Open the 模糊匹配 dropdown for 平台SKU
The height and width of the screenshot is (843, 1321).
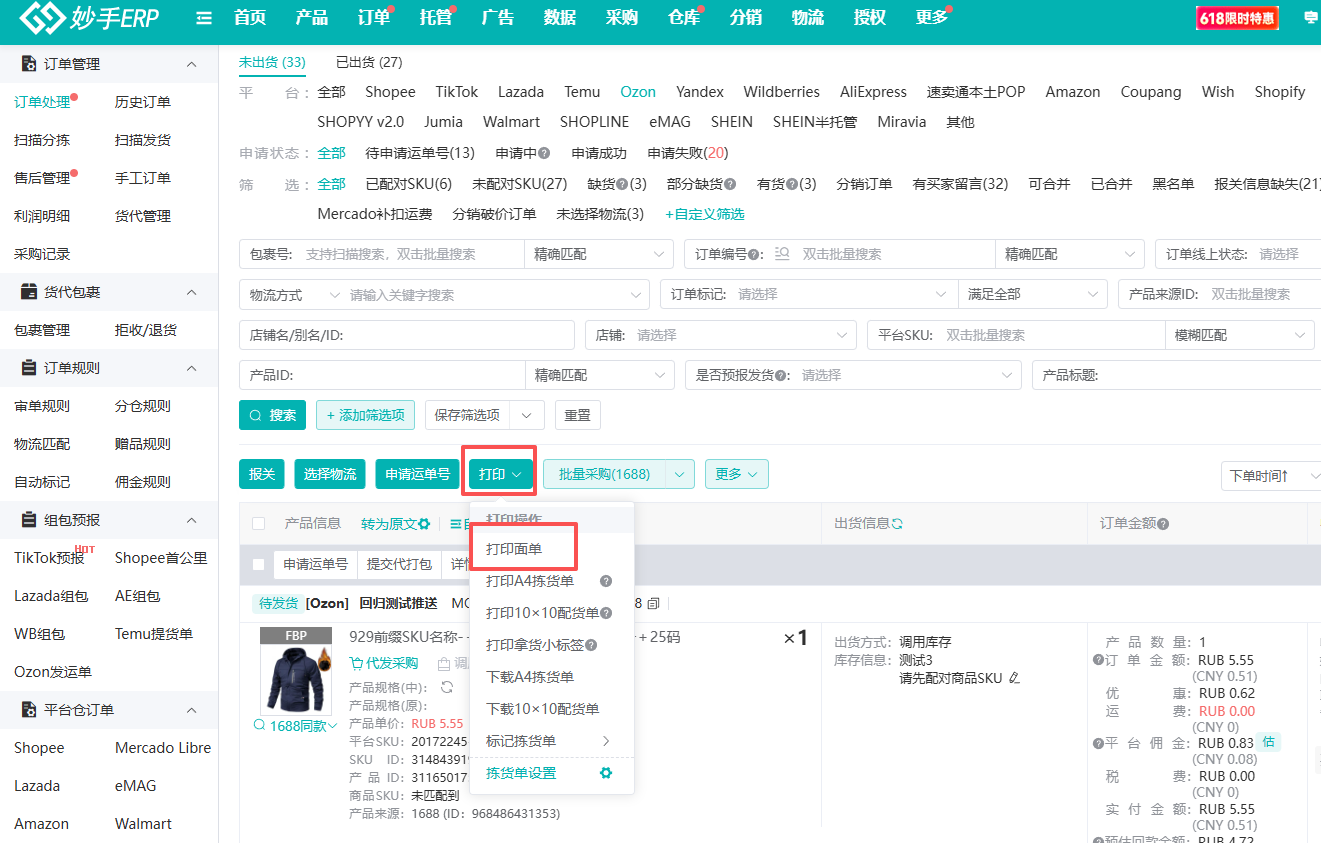pos(1240,335)
